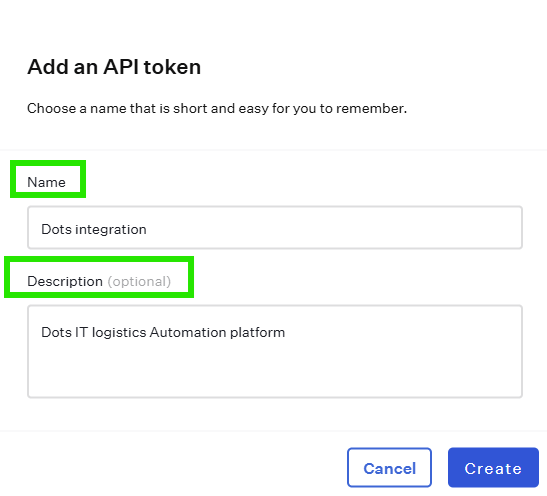The image size is (547, 496).
Task: Click the Description field label
Action: click(65, 281)
